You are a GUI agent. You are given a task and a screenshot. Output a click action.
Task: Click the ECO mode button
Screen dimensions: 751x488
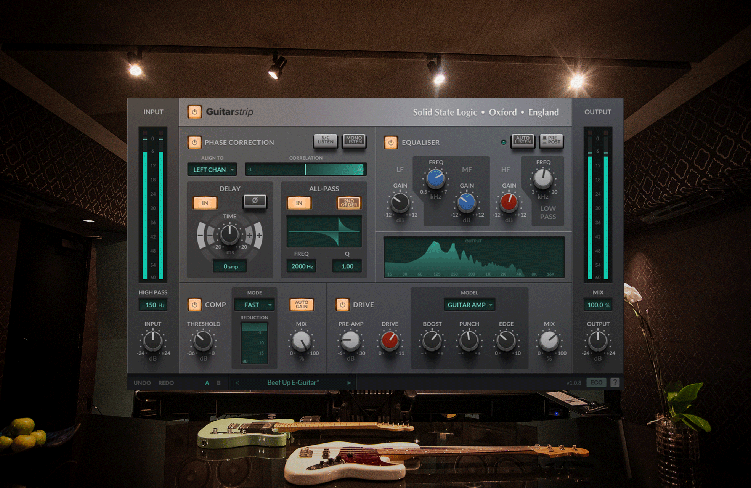596,382
